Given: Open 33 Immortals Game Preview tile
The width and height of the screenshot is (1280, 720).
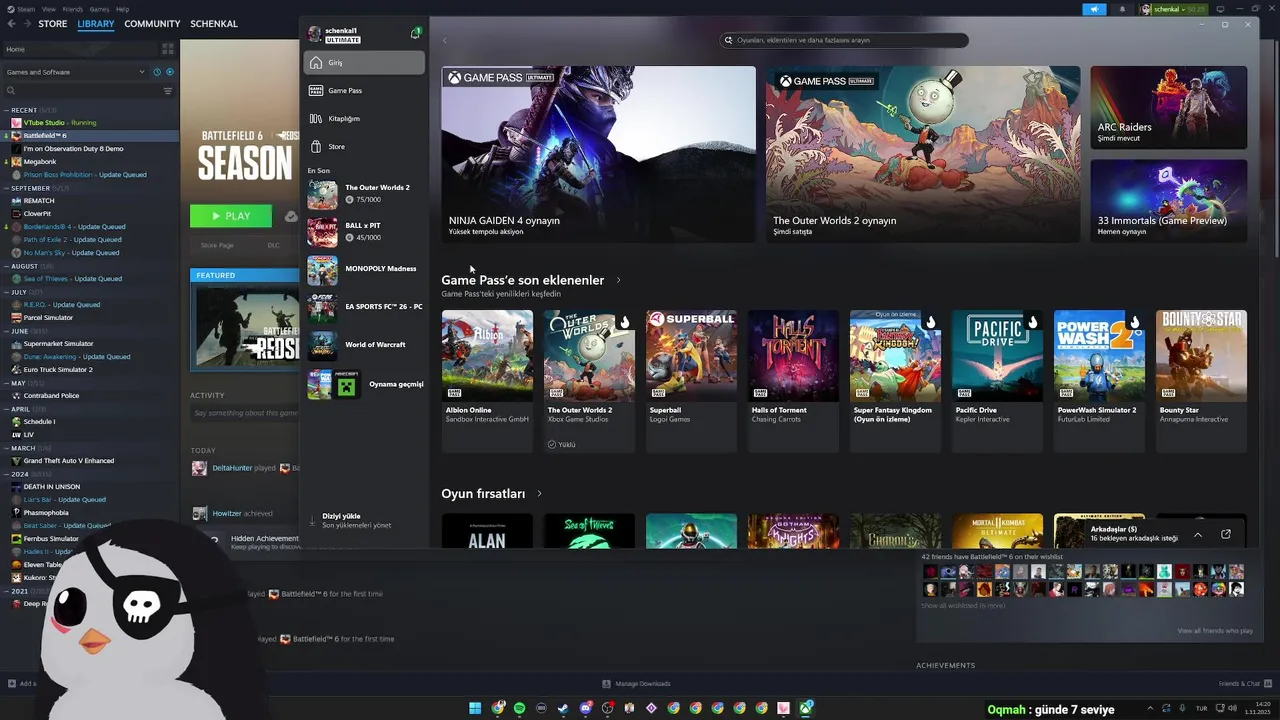Looking at the screenshot, I should coord(1169,200).
